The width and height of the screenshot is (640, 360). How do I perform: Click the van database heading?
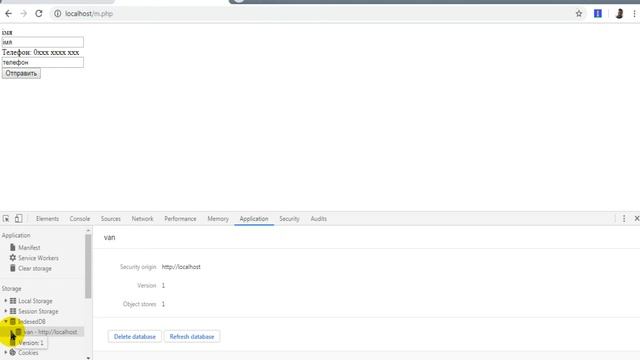pos(109,238)
